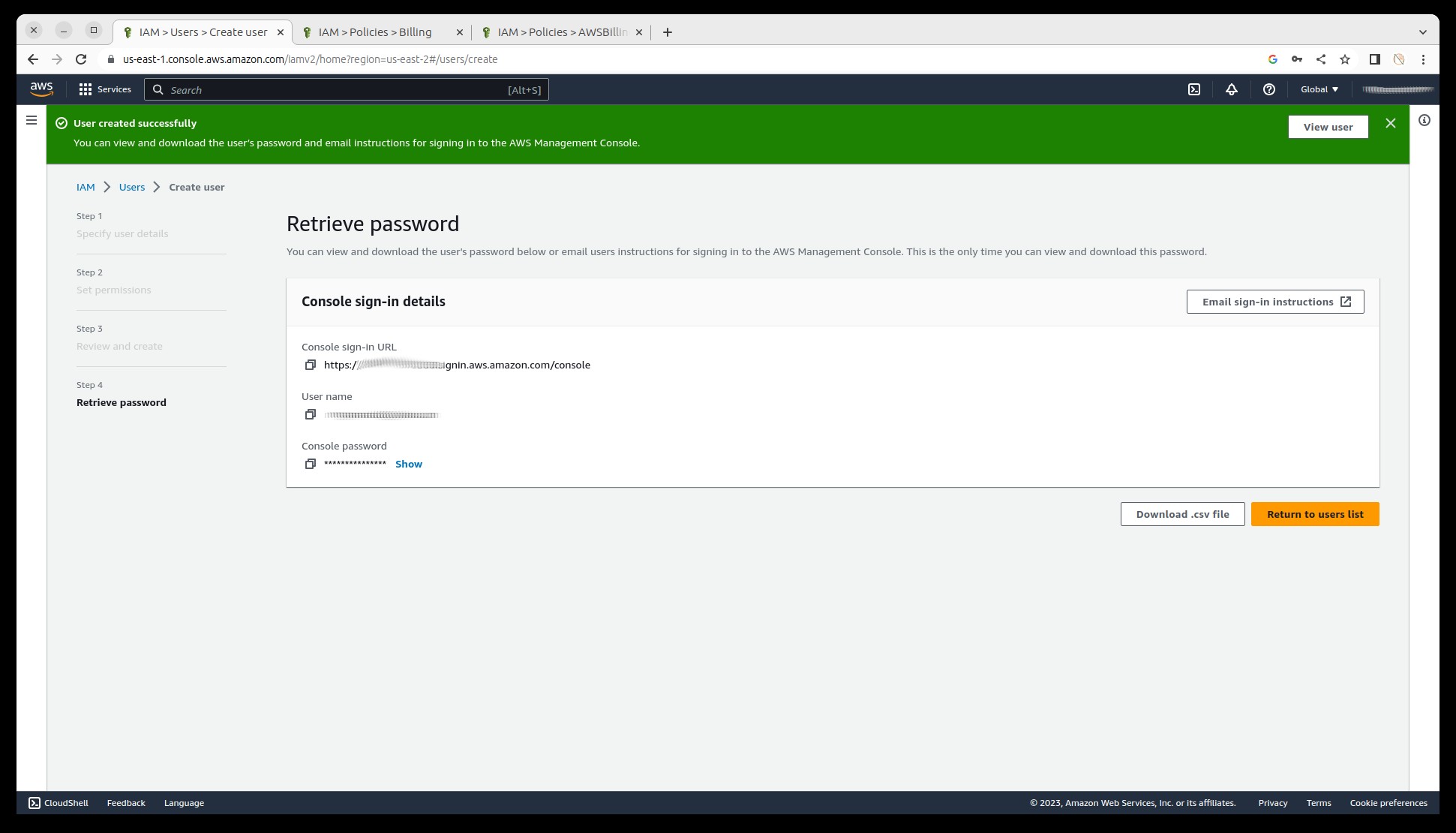The image size is (1456, 833).
Task: Click the Step 4 Retrieve password label
Action: click(122, 402)
